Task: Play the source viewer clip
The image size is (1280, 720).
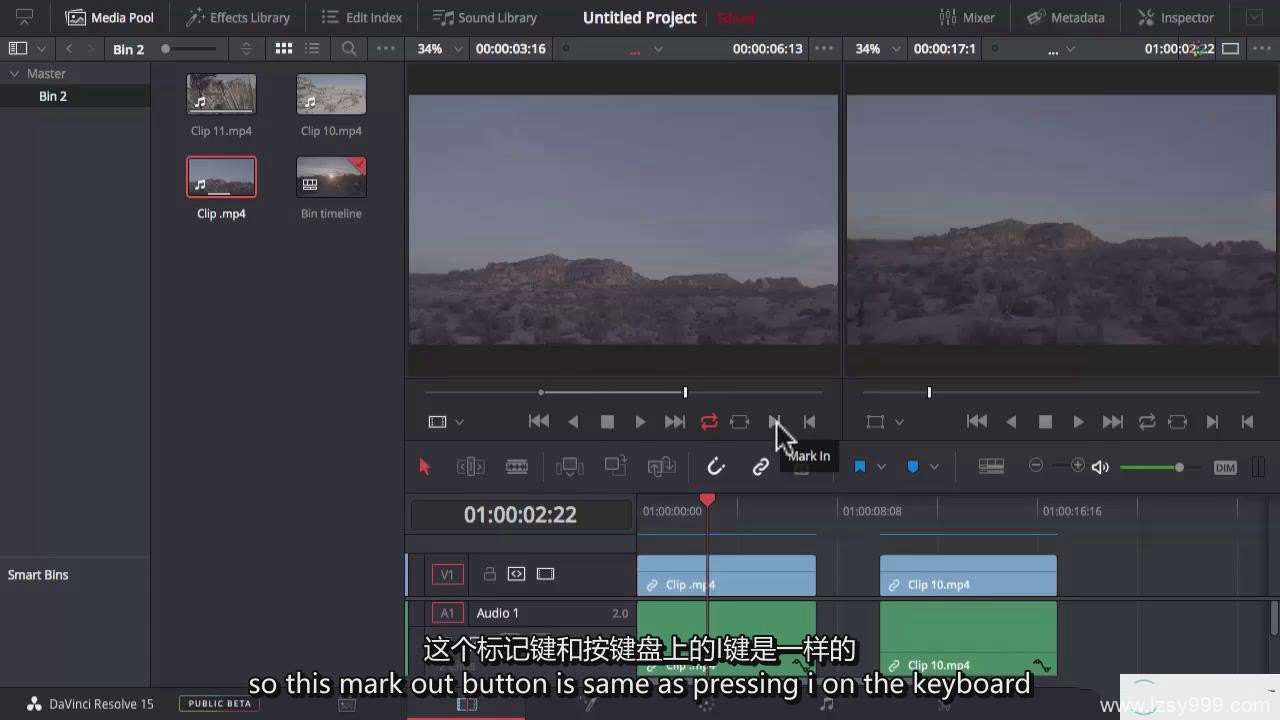Action: [640, 422]
